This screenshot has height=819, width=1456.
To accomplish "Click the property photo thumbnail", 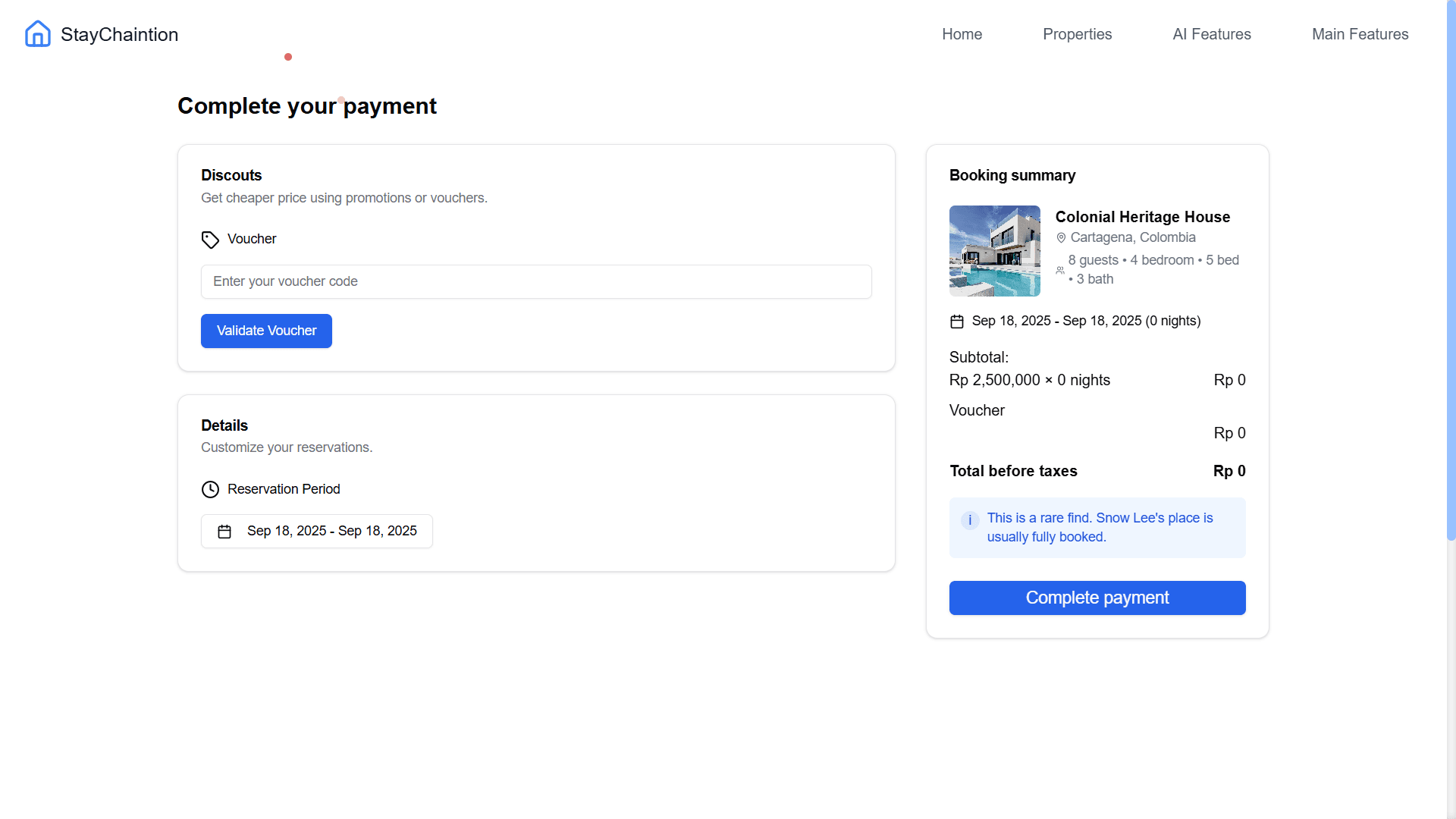I will 994,251.
